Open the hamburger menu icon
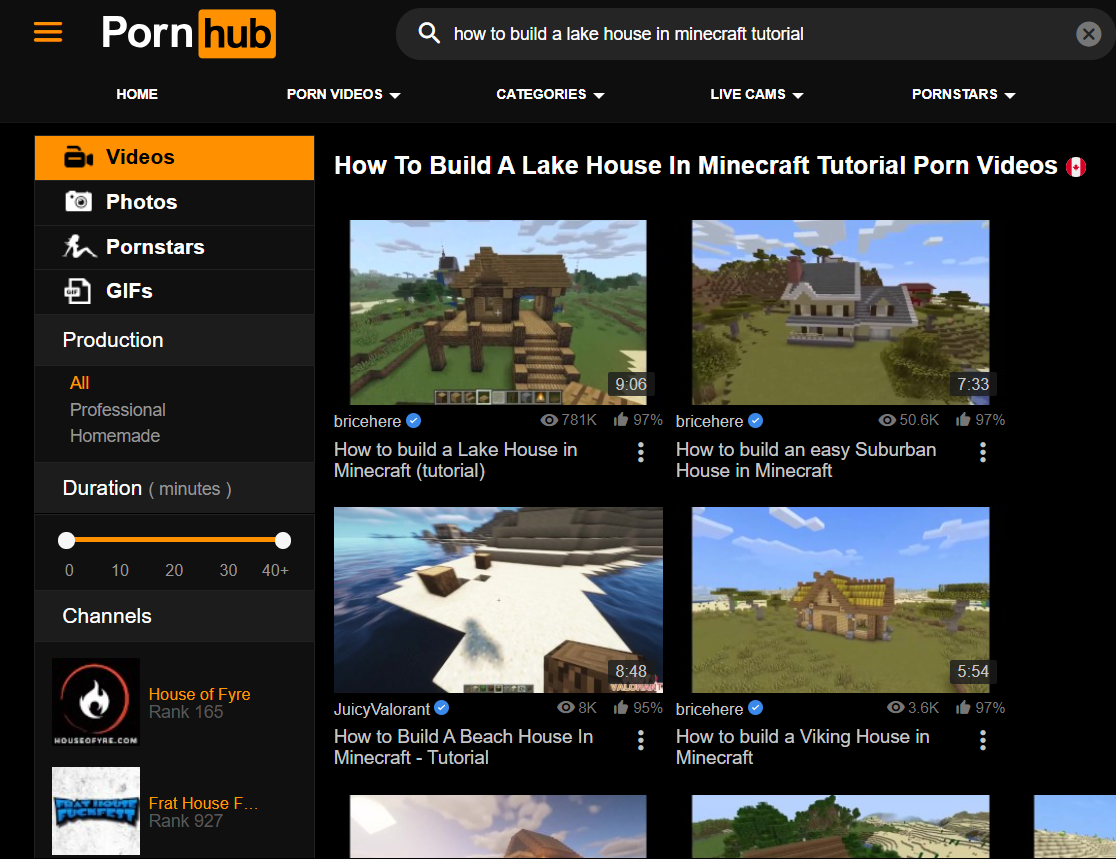Viewport: 1116px width, 859px height. coord(48,33)
